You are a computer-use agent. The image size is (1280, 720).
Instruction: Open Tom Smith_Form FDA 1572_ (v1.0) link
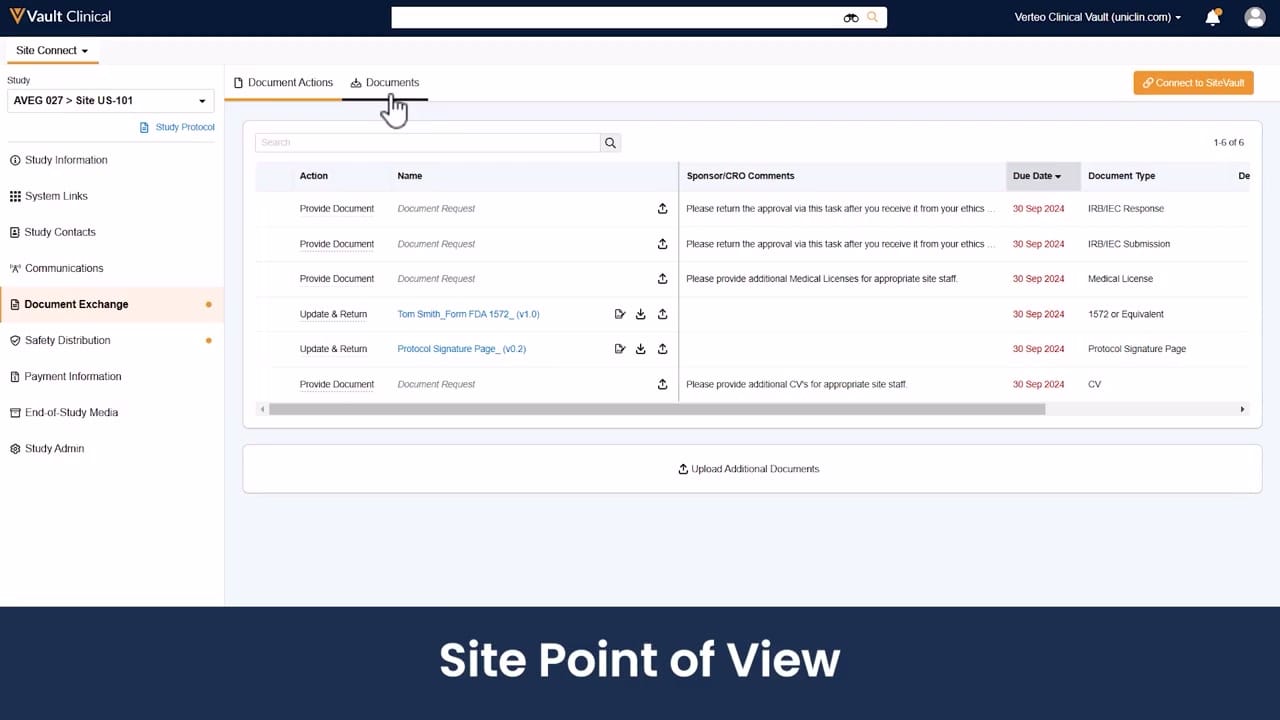468,314
